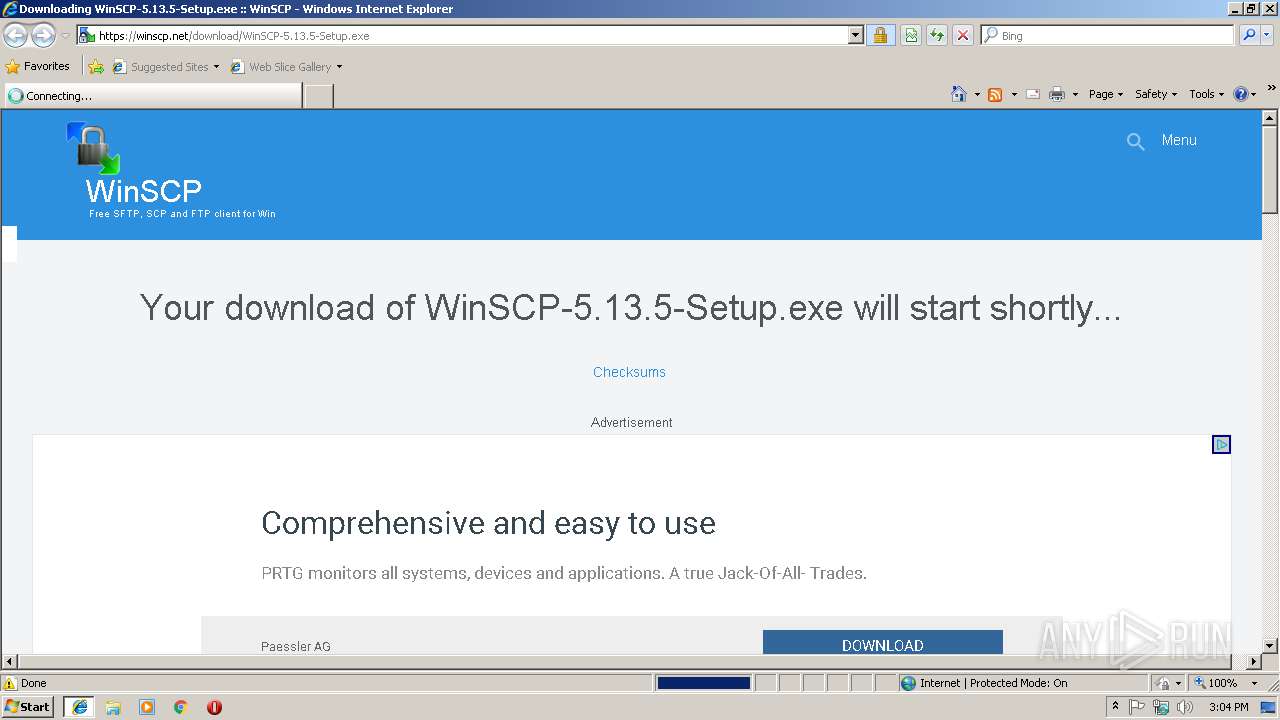Expand the Home icon dropdown arrow
Image resolution: width=1280 pixels, height=720 pixels.
click(977, 94)
